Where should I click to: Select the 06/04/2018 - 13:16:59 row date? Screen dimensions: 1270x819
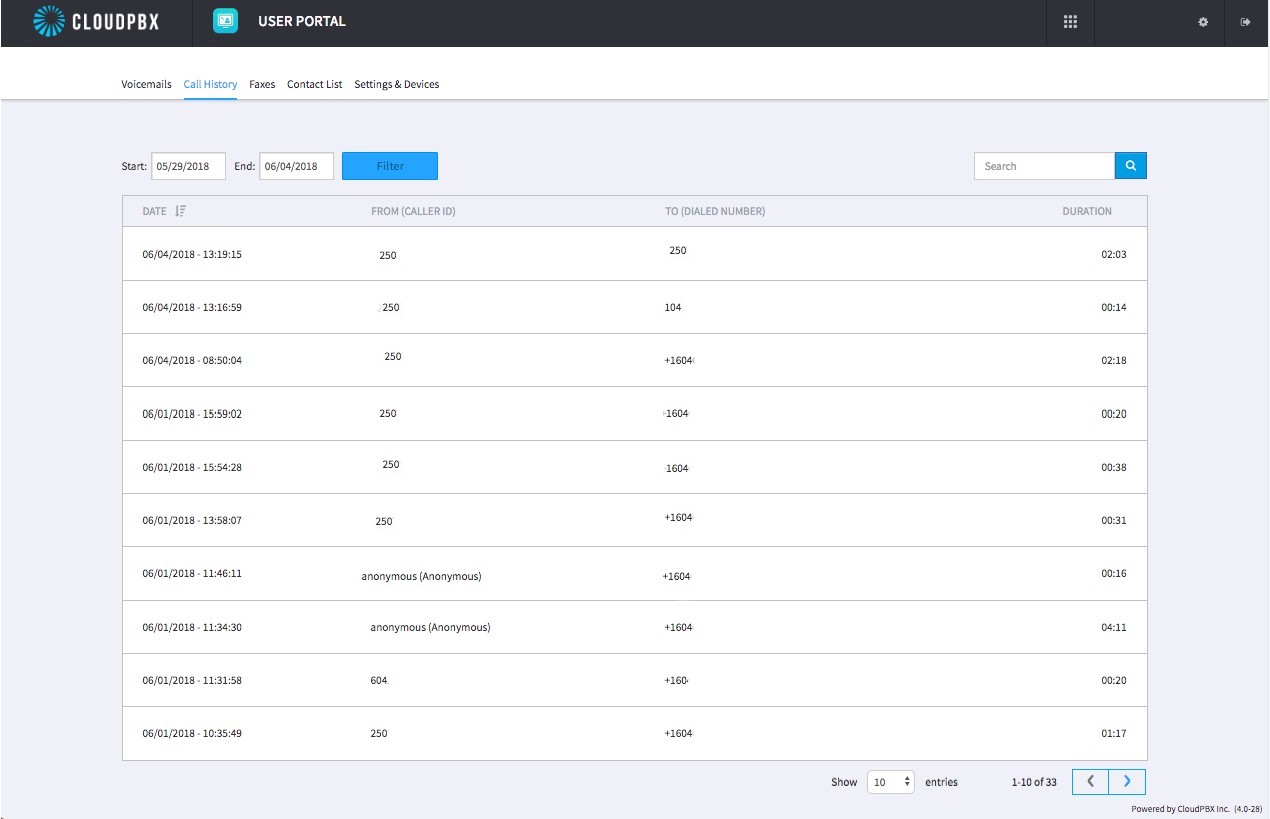192,307
